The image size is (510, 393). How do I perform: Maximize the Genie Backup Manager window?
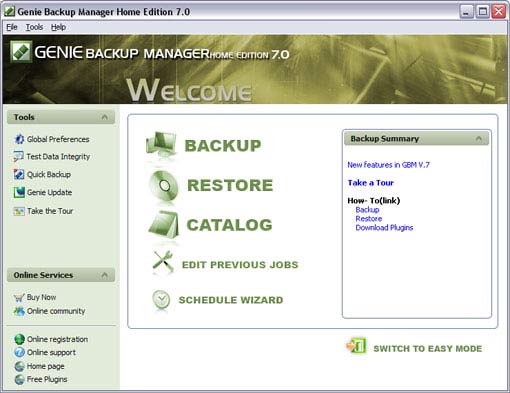(483, 12)
